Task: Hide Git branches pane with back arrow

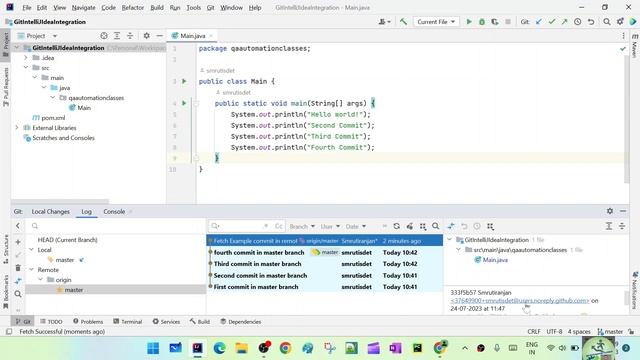Action: point(18,226)
